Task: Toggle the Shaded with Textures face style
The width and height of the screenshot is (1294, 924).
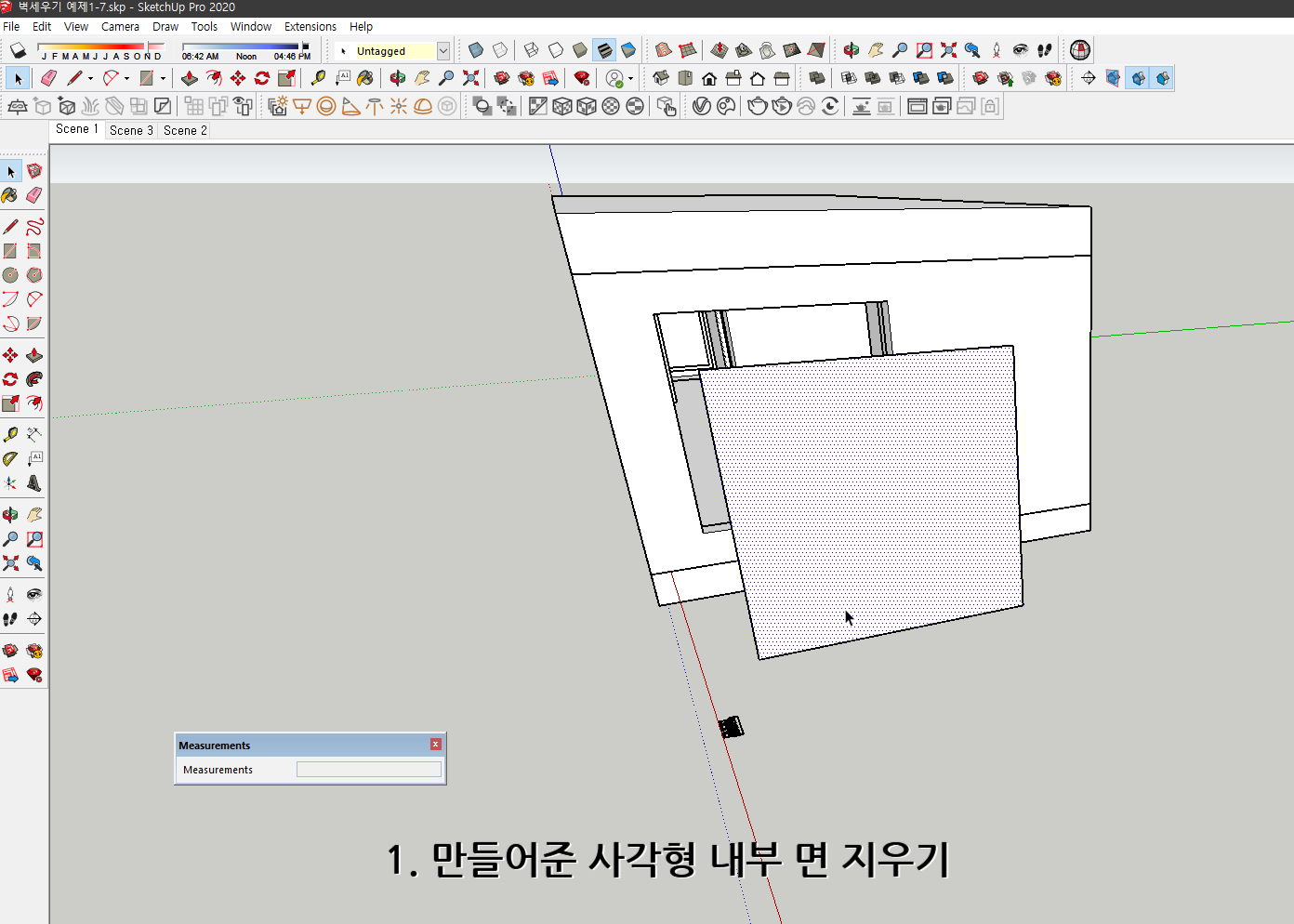Action: coord(604,49)
